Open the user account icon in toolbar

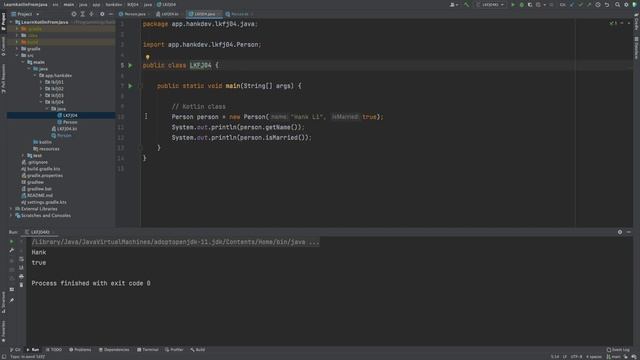(x=453, y=4)
